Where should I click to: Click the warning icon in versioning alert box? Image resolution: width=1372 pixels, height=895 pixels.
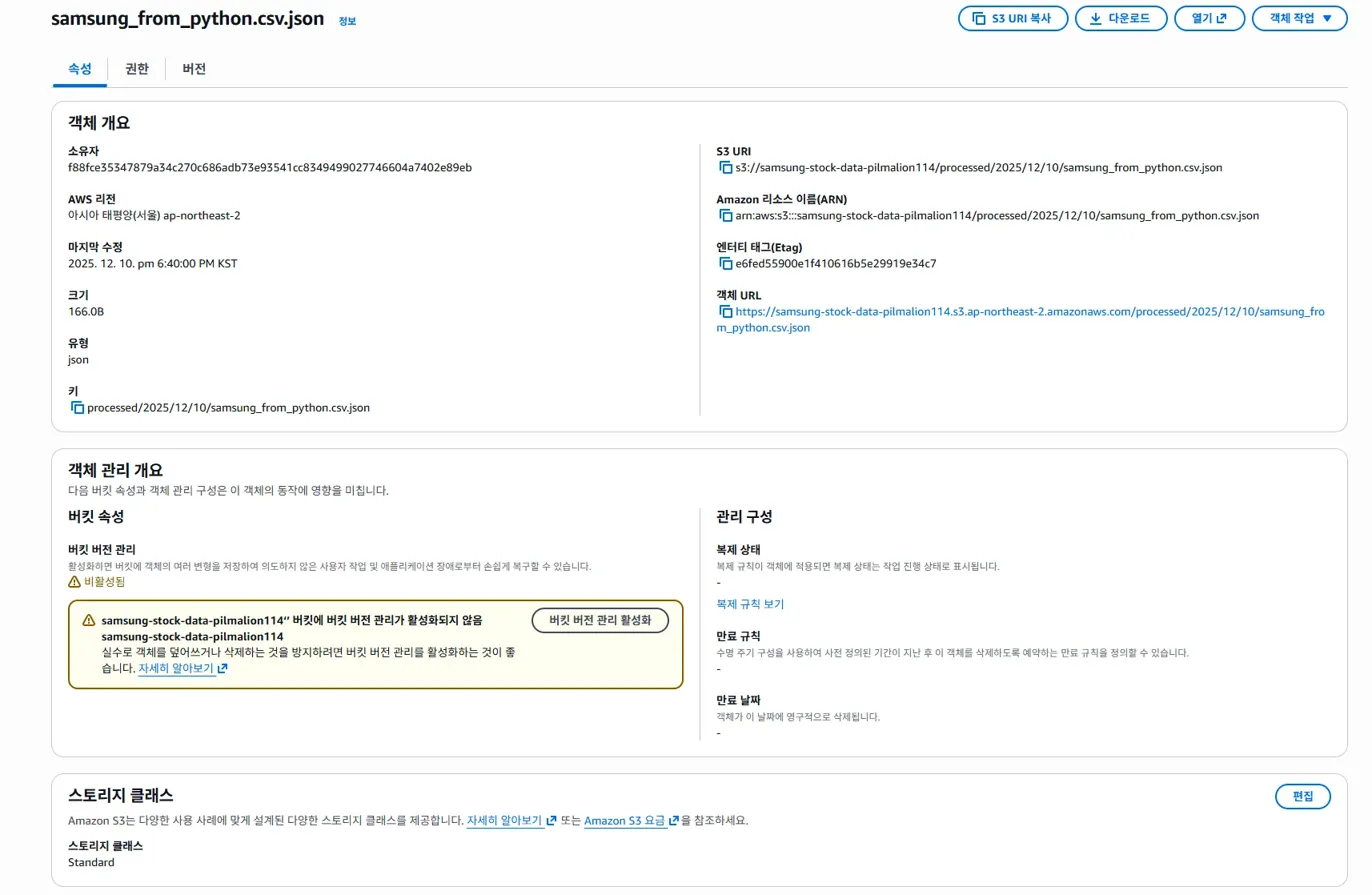tap(88, 620)
